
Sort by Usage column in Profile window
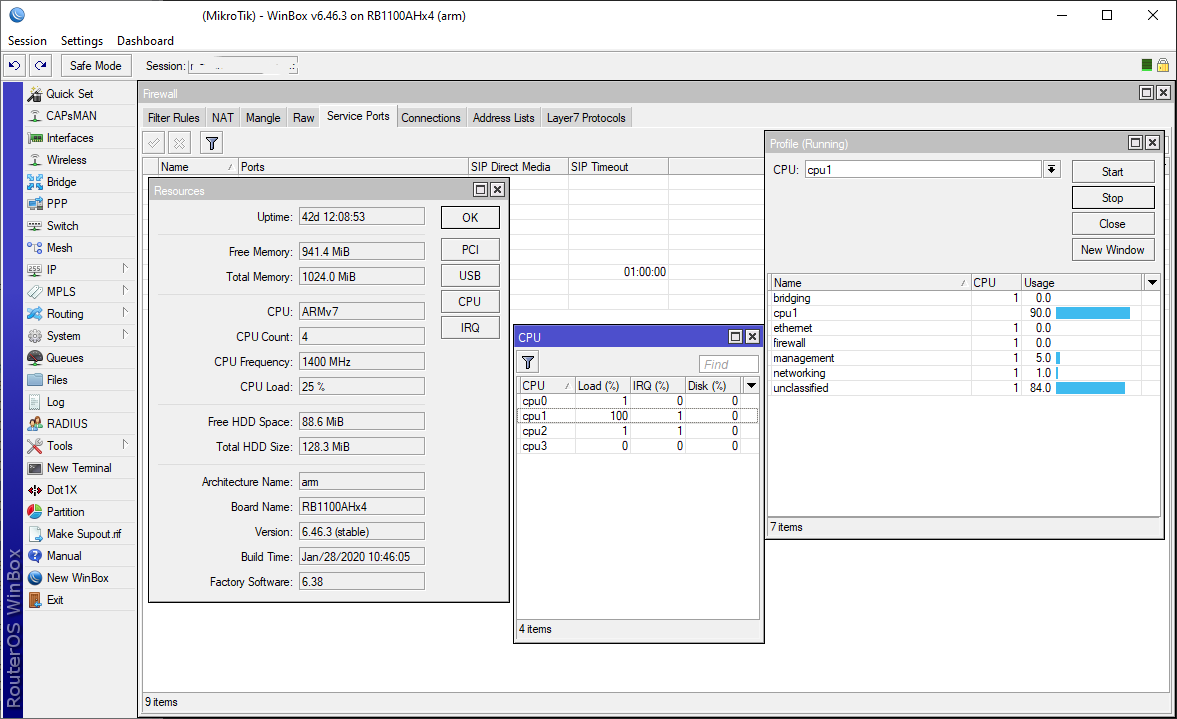pyautogui.click(x=1082, y=283)
